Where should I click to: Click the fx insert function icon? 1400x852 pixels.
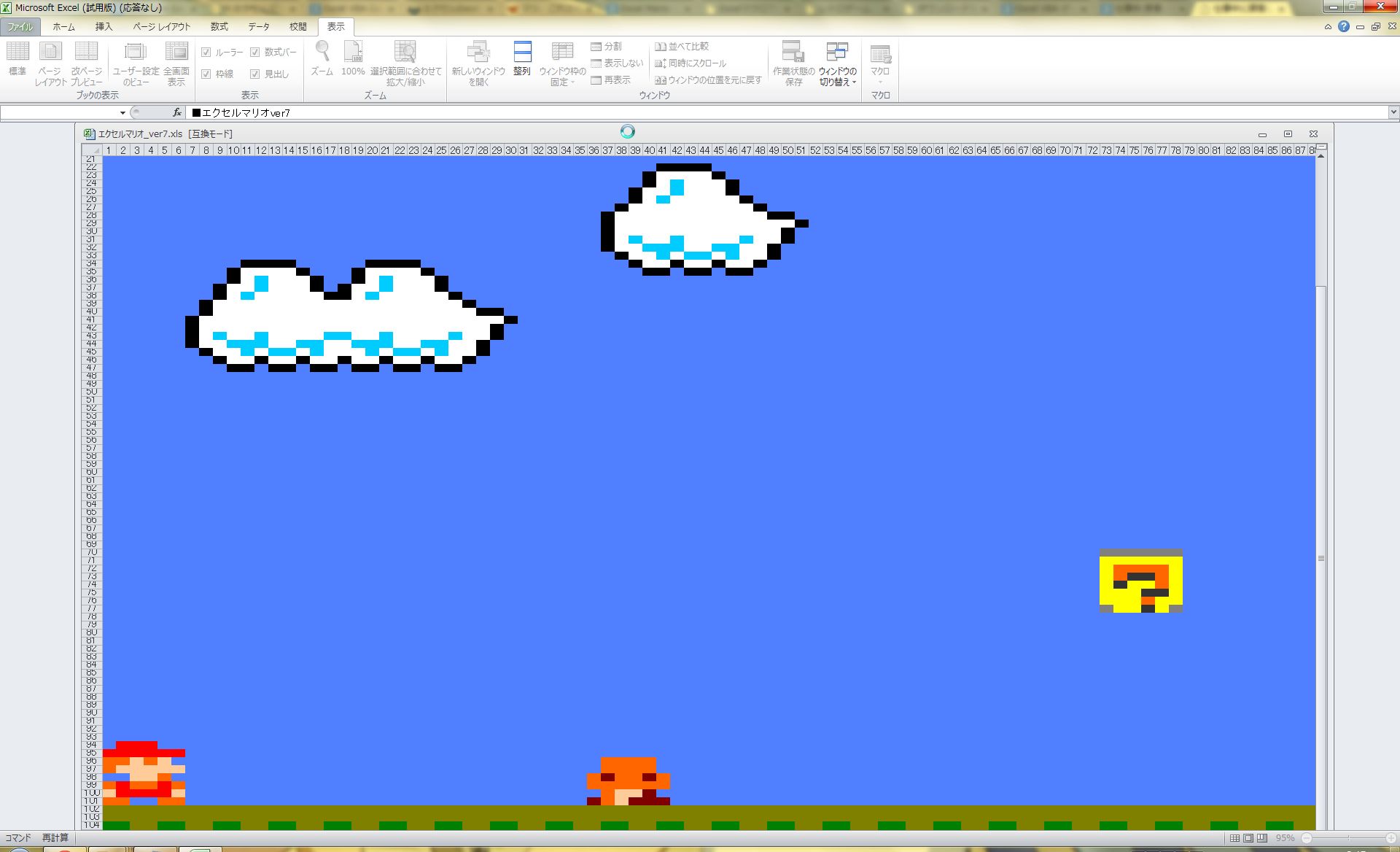177,112
